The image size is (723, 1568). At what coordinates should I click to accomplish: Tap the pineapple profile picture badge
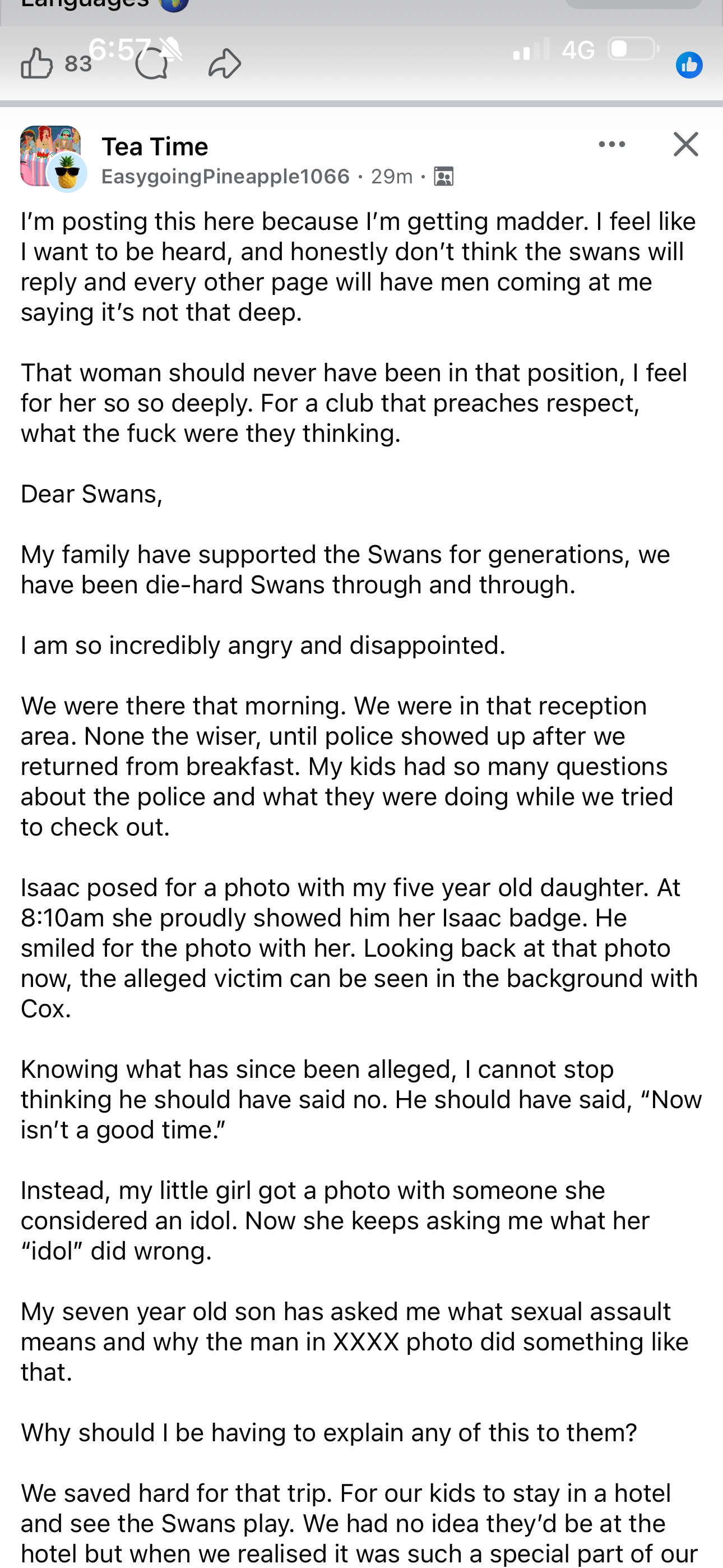coord(68,173)
